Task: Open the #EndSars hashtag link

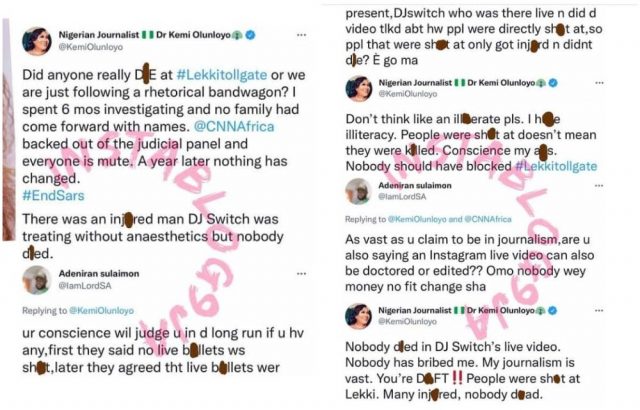Action: pyautogui.click(x=53, y=195)
